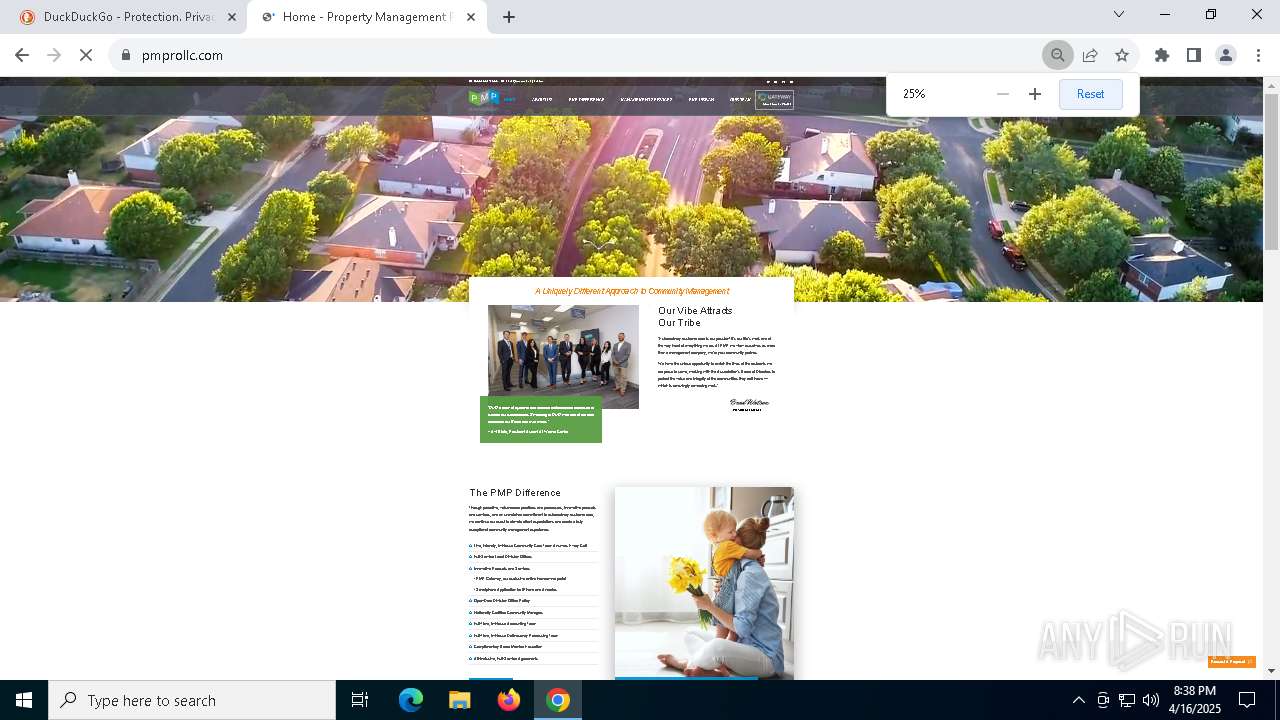This screenshot has height=720, width=1280.
Task: Click the mother and child photo
Action: point(704,582)
